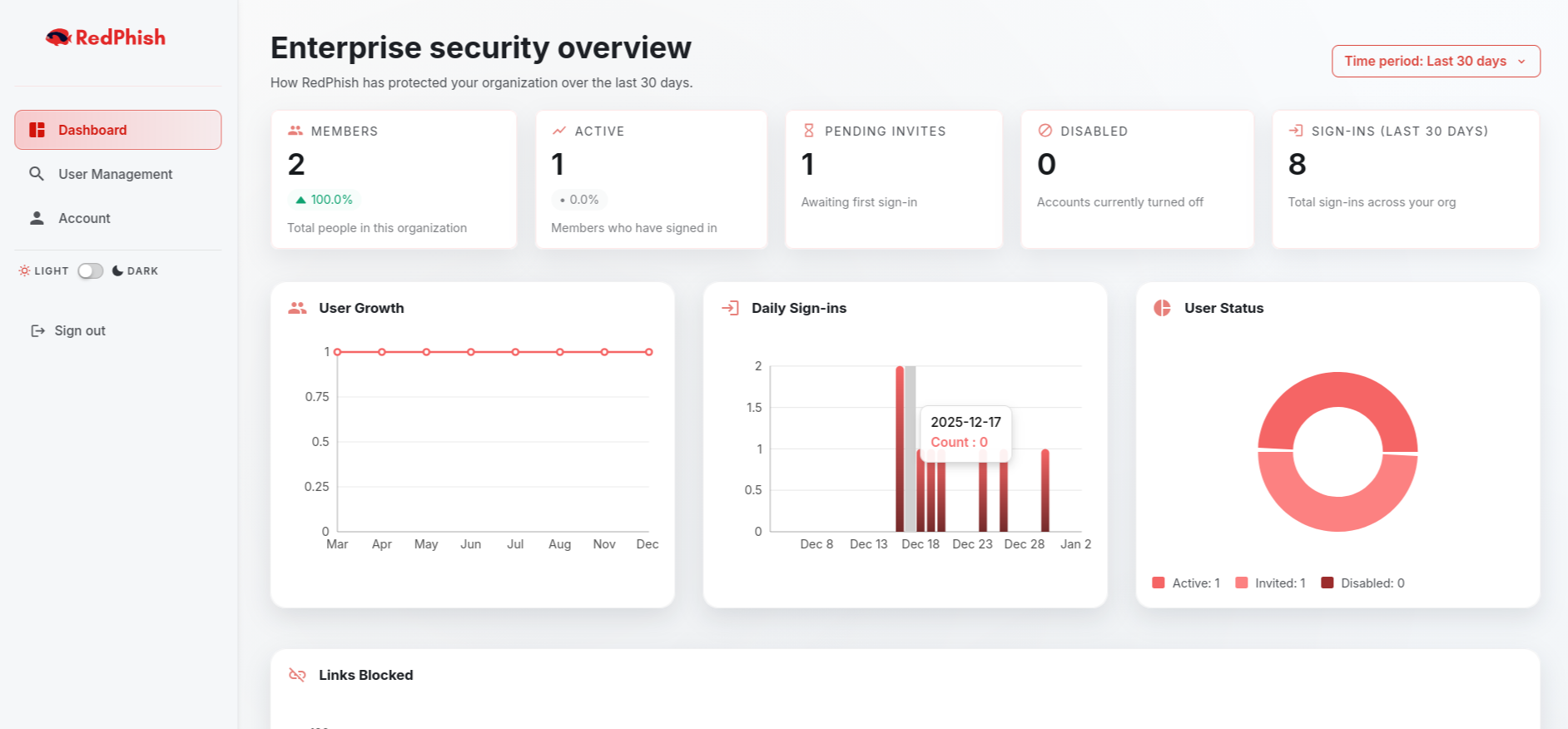The width and height of the screenshot is (1568, 729).
Task: Toggle the light/dark theme switch
Action: [x=91, y=271]
